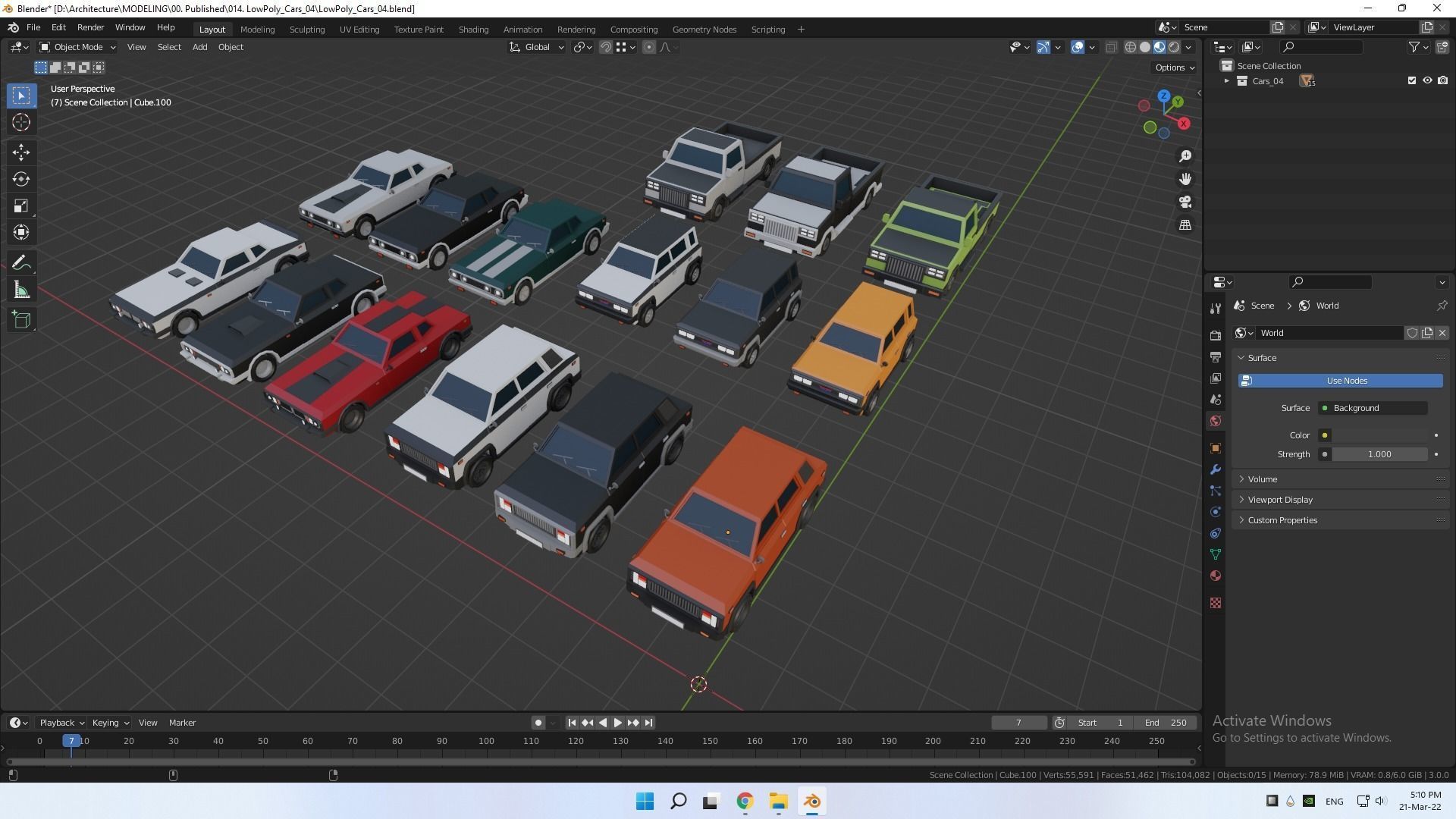Switch to rendered viewport shading

[x=1174, y=47]
